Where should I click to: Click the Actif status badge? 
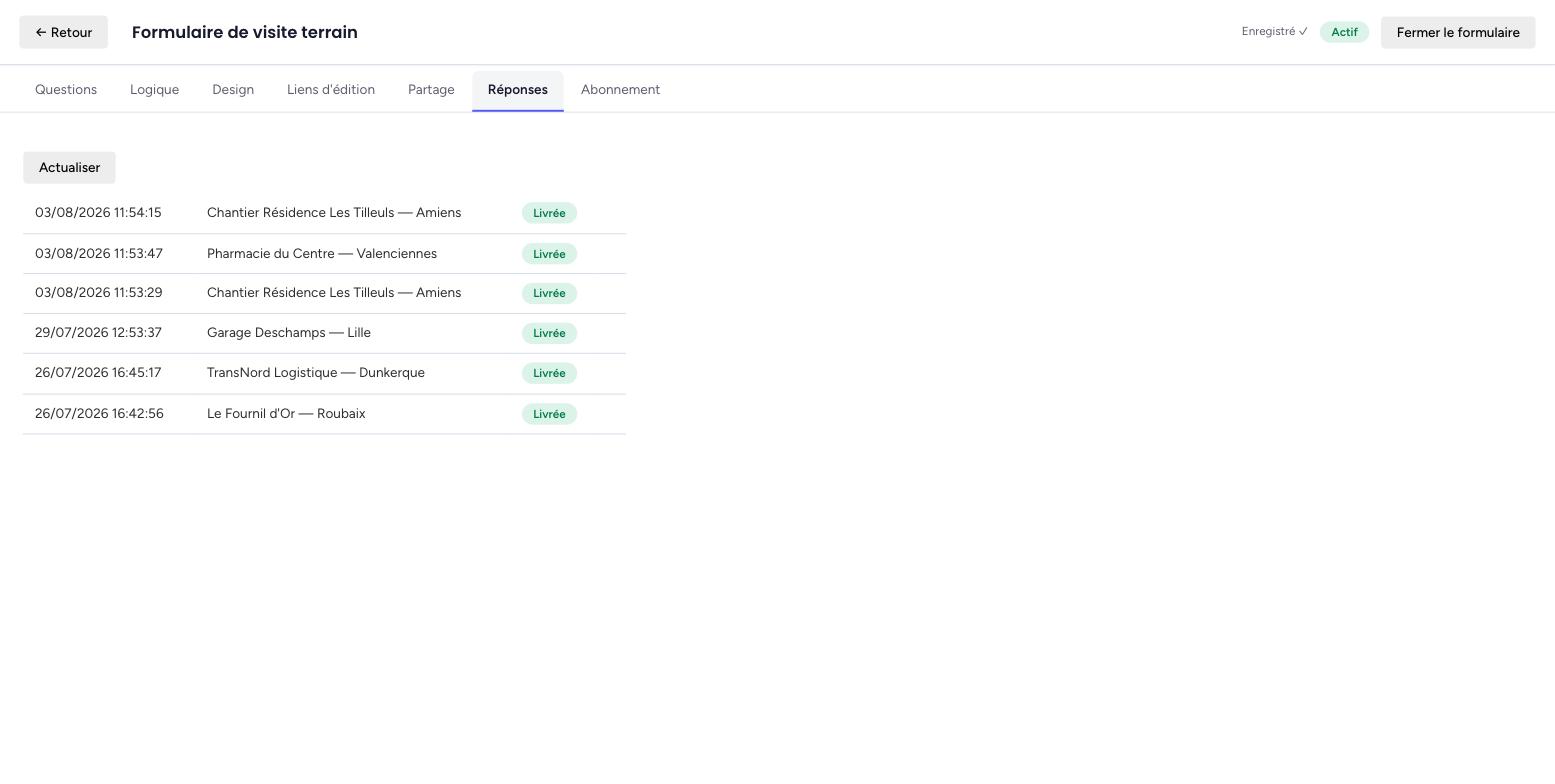pyautogui.click(x=1344, y=32)
